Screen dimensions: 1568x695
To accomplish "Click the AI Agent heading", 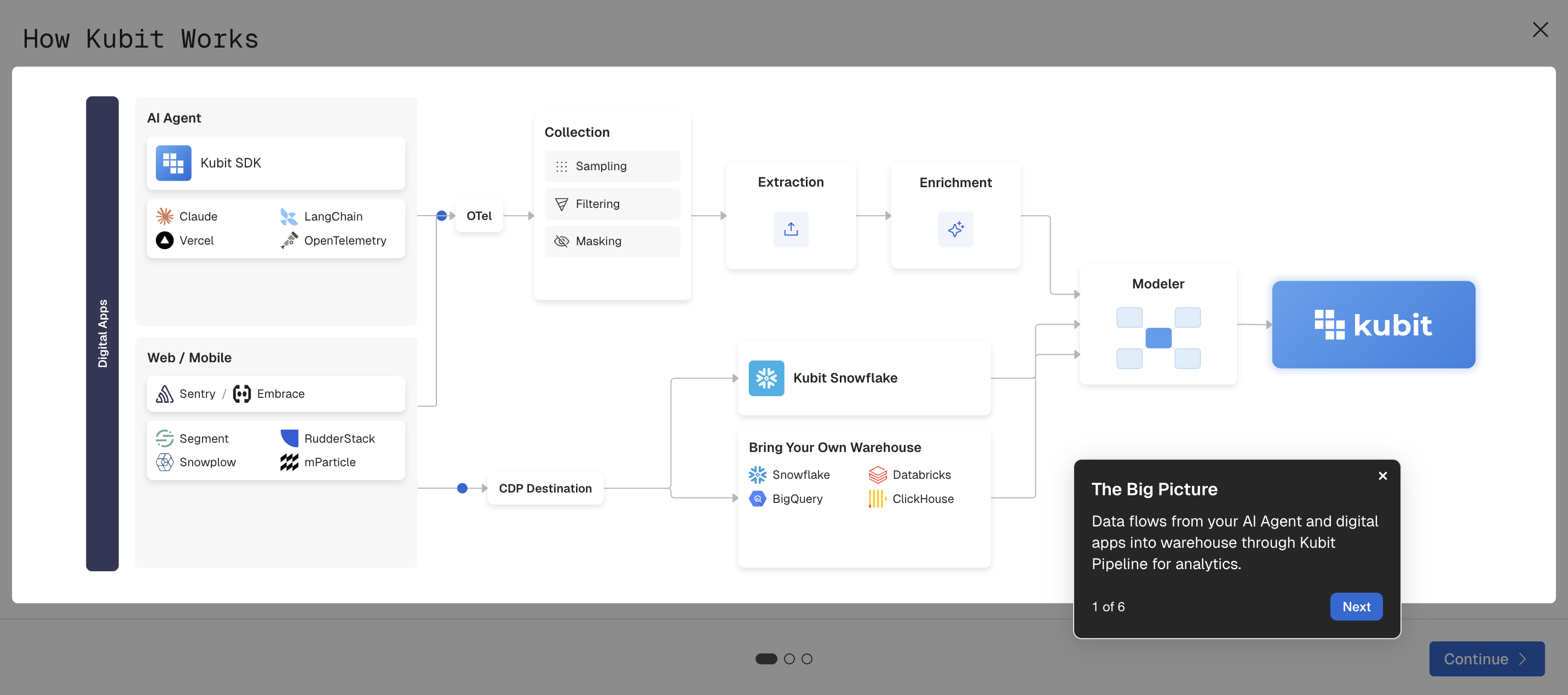I will [174, 118].
